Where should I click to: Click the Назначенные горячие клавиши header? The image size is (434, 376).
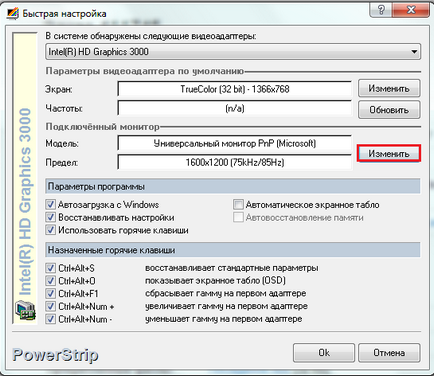[x=233, y=250]
